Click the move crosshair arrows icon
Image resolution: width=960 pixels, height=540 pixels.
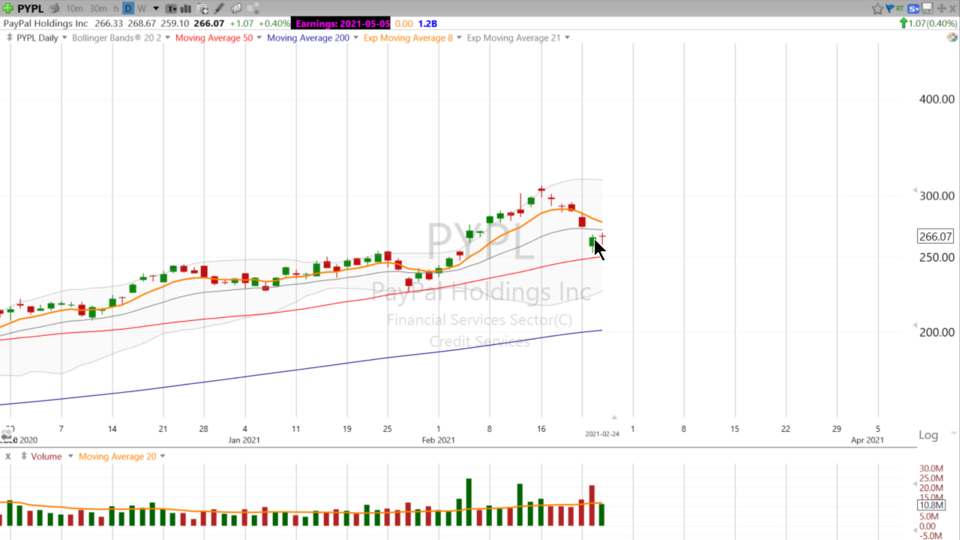(x=942, y=9)
